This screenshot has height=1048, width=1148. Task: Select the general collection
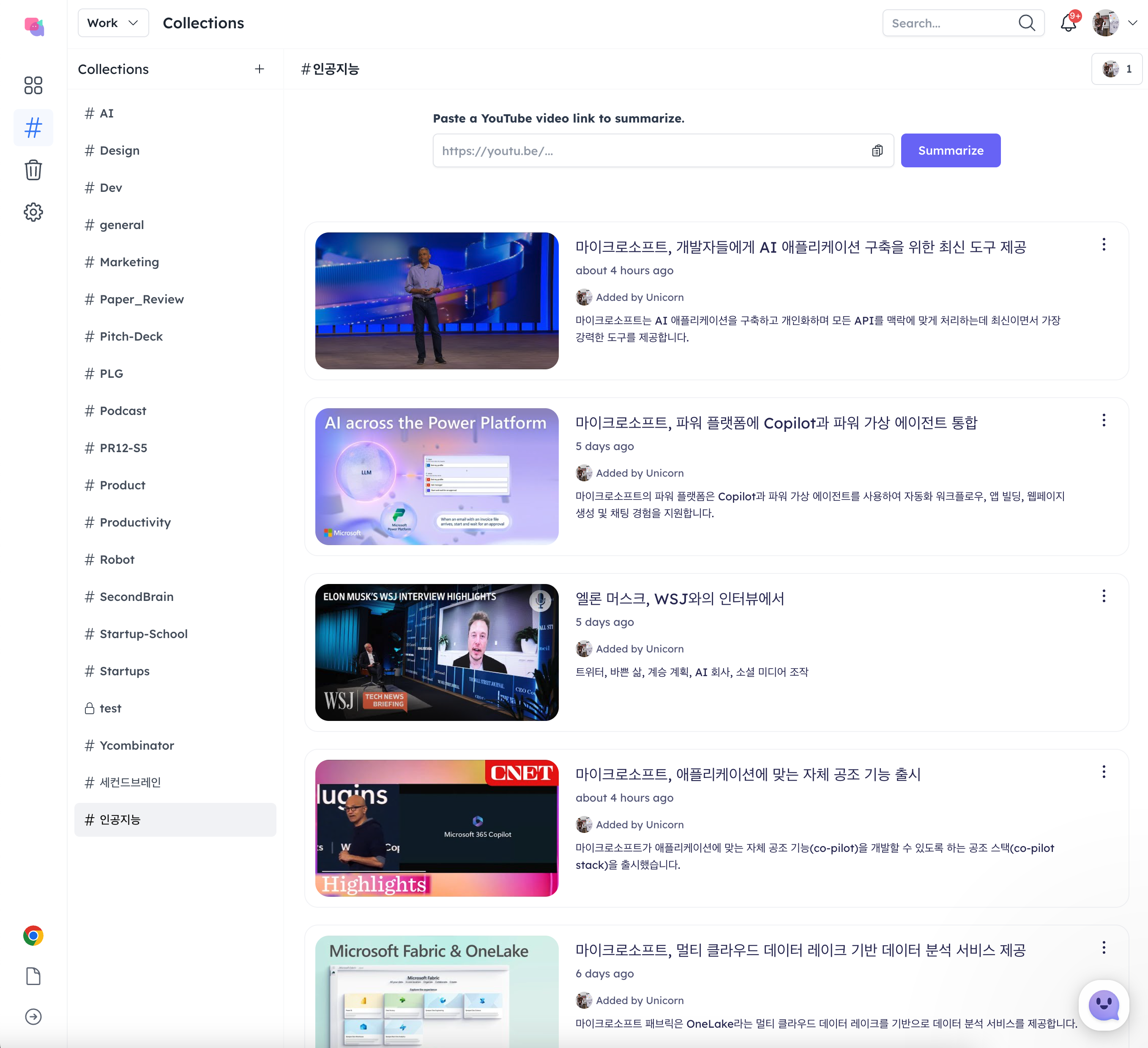[x=175, y=225]
